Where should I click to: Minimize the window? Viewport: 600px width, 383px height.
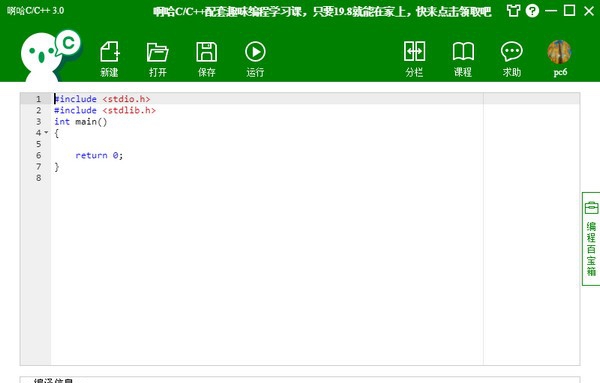click(551, 11)
